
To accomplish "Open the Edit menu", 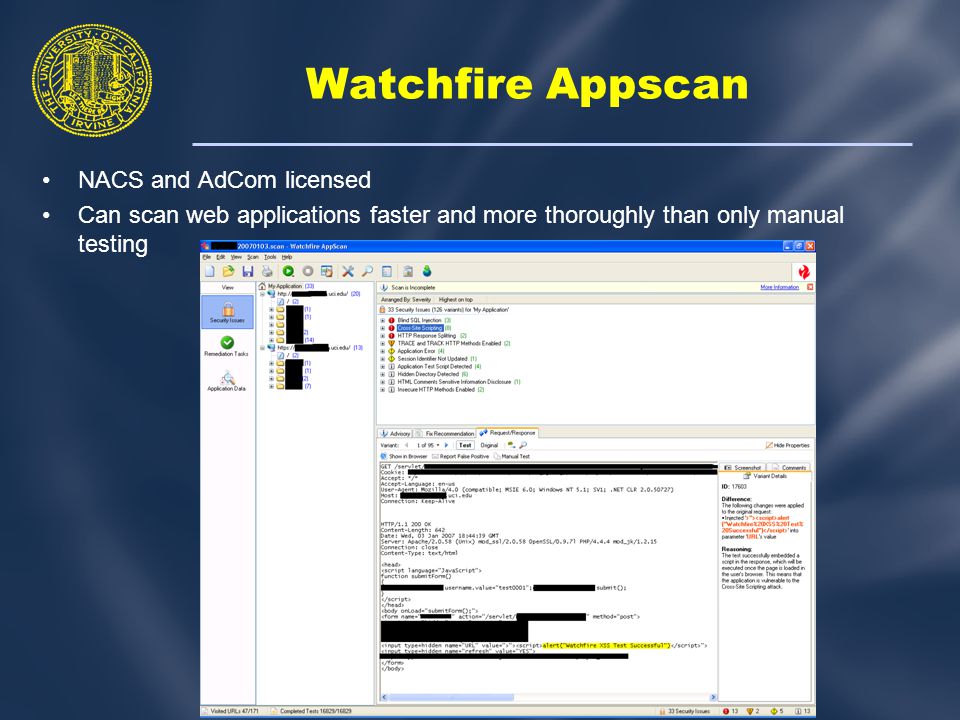I will tap(220, 257).
